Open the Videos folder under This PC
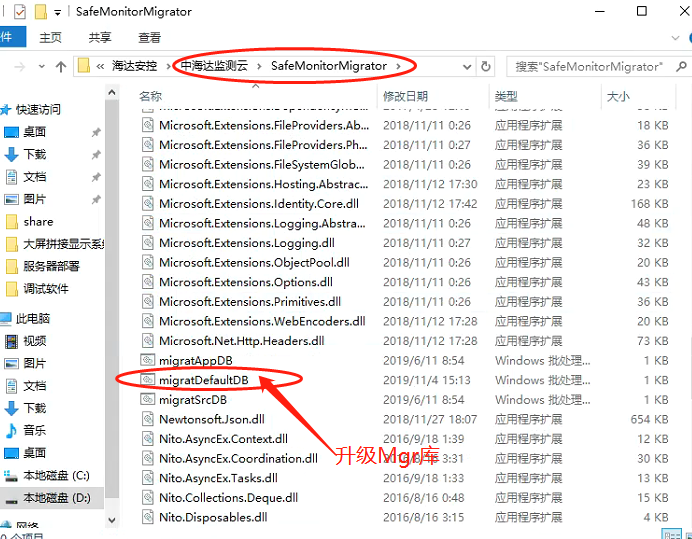Screen dimensions: 692x539 click(35, 341)
